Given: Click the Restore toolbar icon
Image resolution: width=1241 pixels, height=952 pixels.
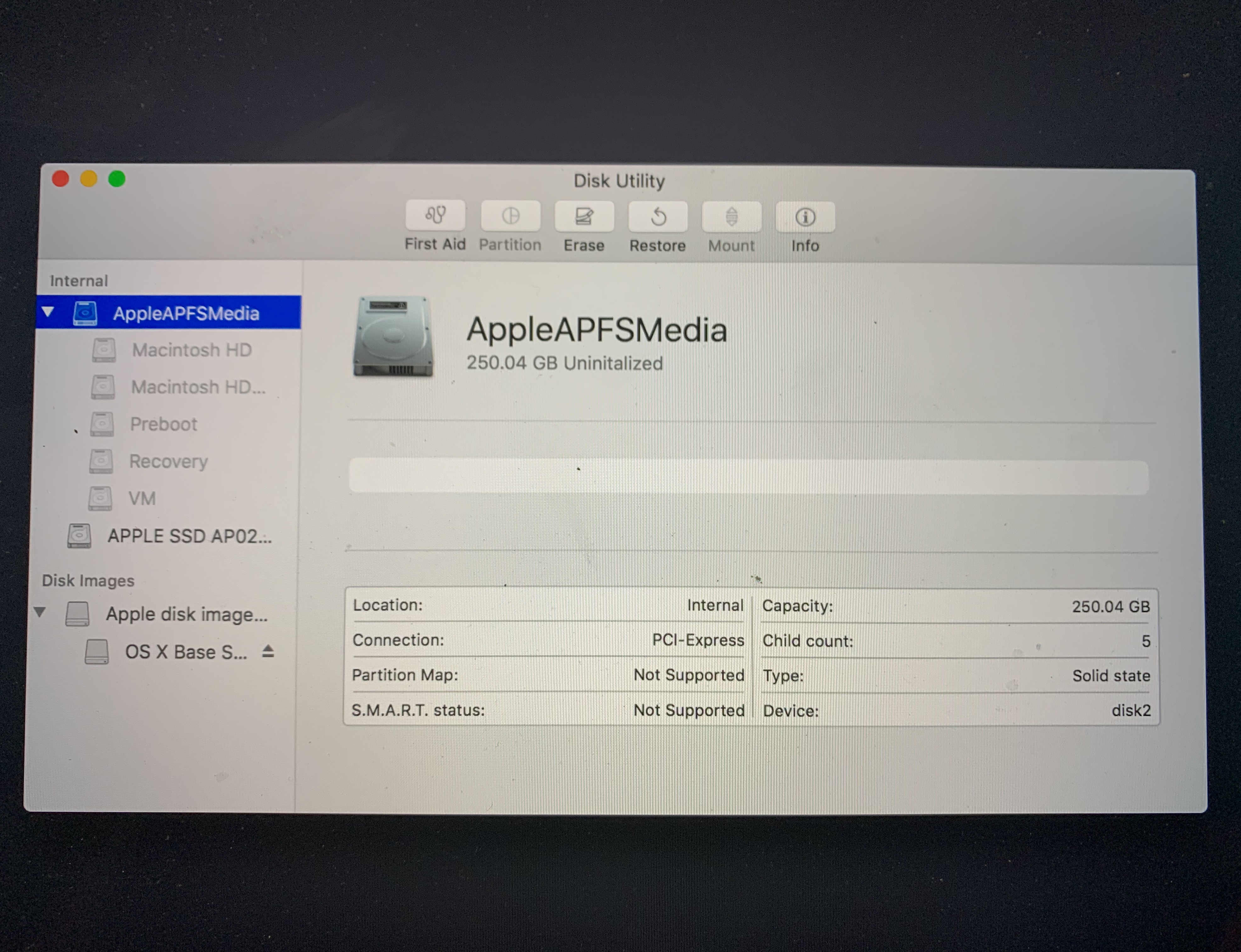Looking at the screenshot, I should [657, 217].
